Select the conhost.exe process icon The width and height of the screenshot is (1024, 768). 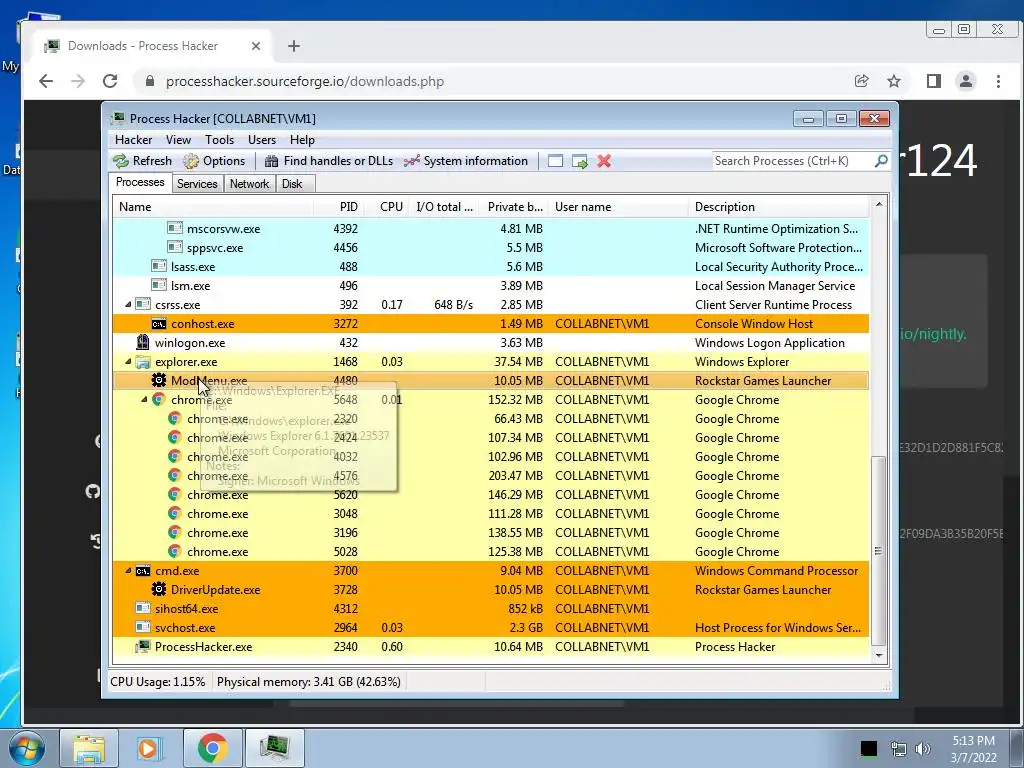[159, 323]
